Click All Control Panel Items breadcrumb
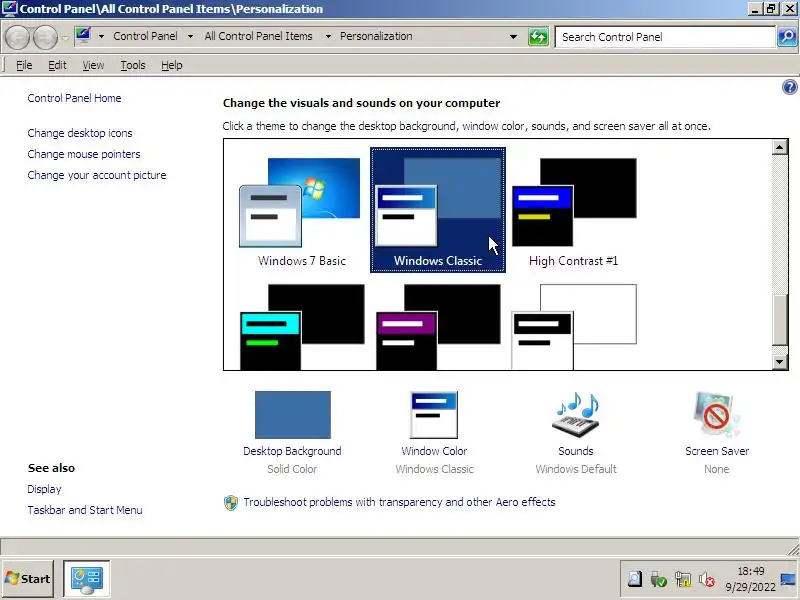 point(258,36)
